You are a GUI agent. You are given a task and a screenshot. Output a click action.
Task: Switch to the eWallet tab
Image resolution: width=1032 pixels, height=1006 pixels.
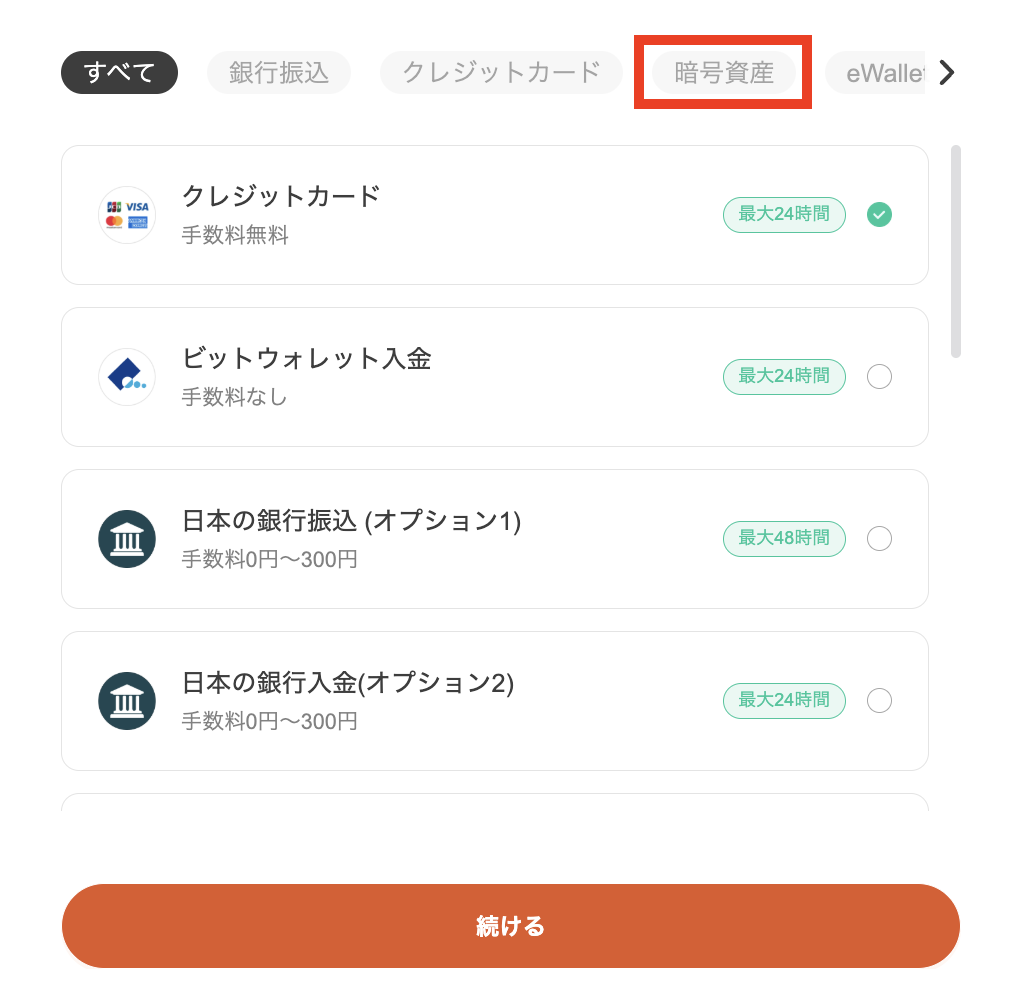coord(875,72)
